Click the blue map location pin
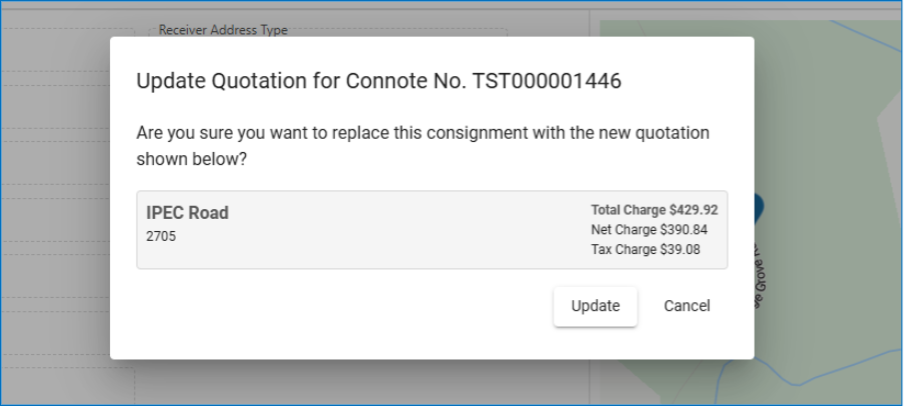Viewport: 904px width, 406px height. (x=758, y=207)
